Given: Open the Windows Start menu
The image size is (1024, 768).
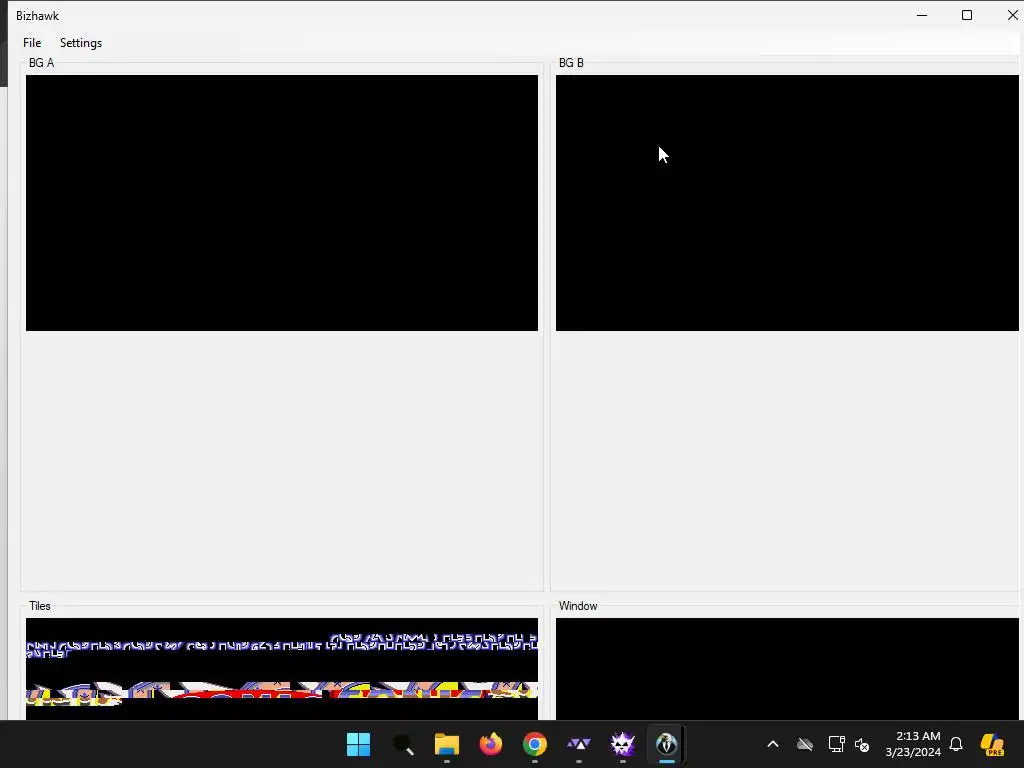Looking at the screenshot, I should click(359, 744).
